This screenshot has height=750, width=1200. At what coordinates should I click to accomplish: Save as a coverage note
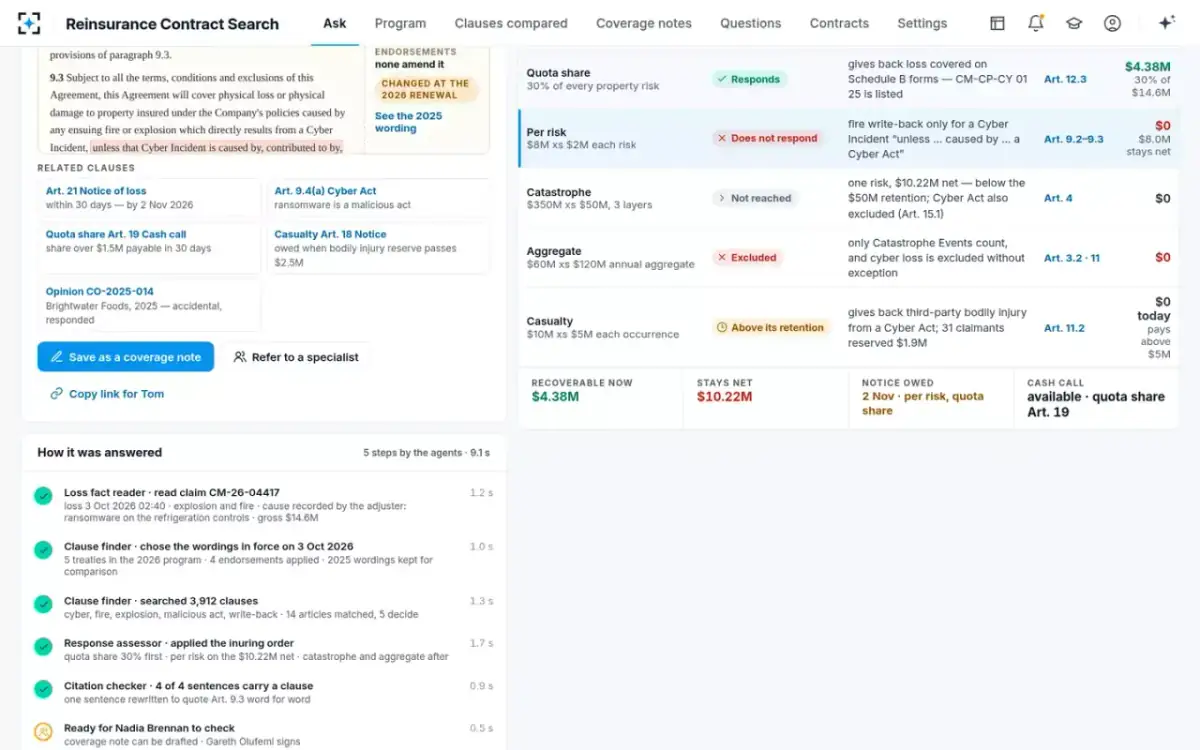[x=126, y=357]
